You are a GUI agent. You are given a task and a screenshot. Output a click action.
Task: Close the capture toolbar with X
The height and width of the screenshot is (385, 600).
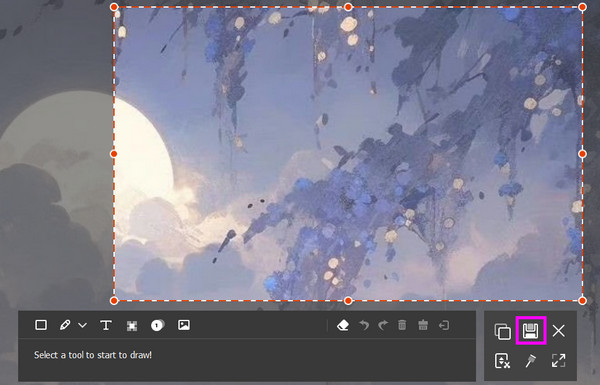[x=559, y=331]
